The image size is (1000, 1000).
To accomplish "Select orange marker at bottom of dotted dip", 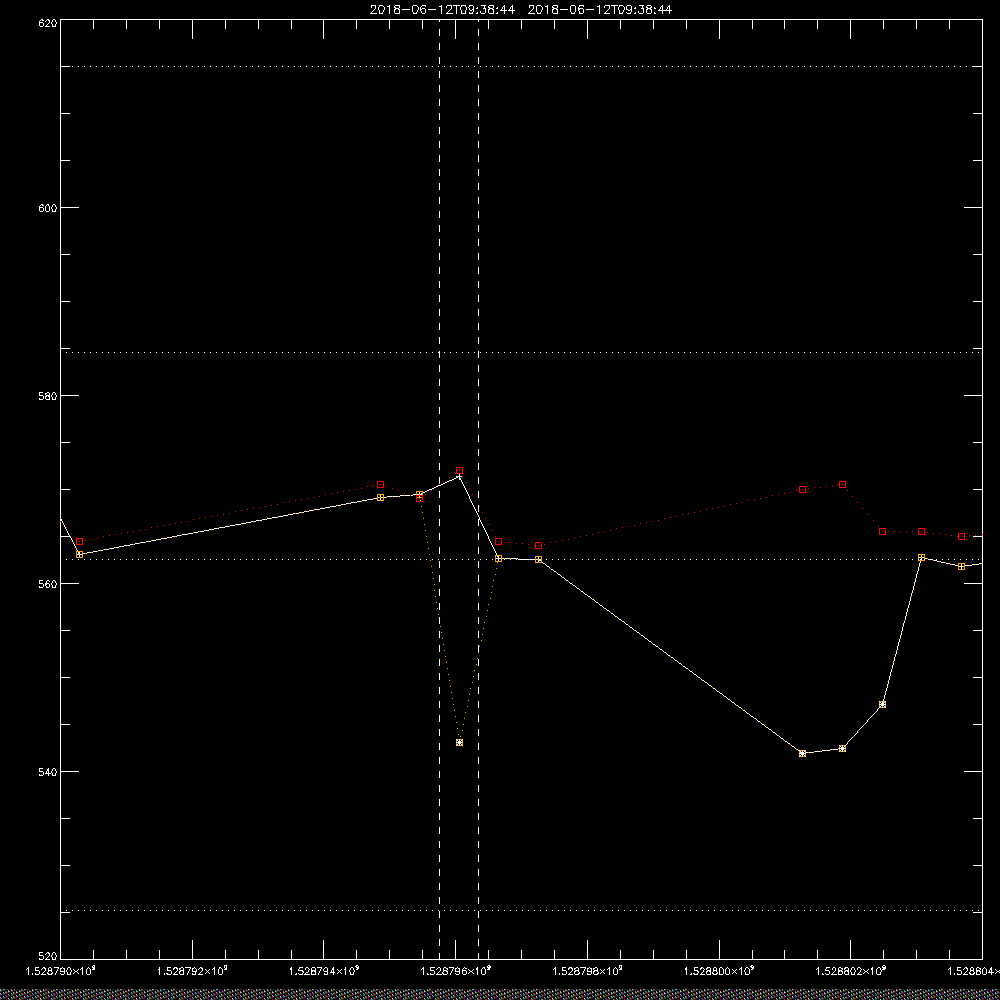I will pos(459,742).
